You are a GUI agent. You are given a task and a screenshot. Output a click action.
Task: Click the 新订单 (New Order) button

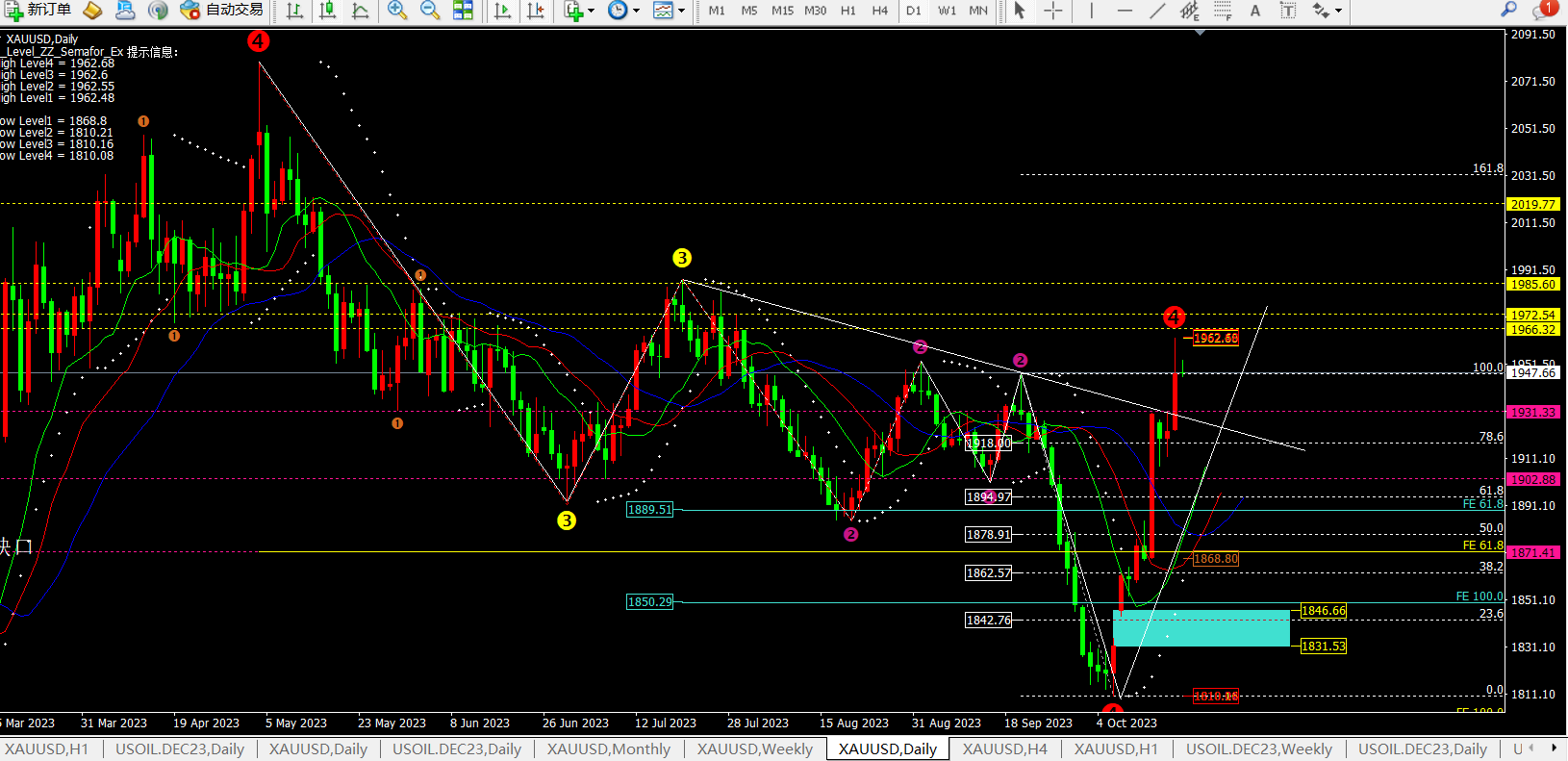[38, 10]
